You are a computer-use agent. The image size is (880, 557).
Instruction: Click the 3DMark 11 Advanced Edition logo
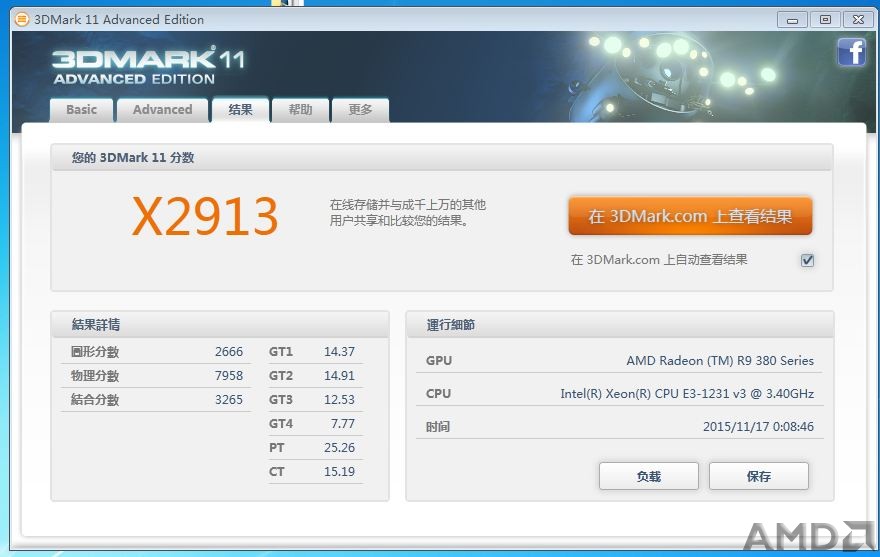149,66
